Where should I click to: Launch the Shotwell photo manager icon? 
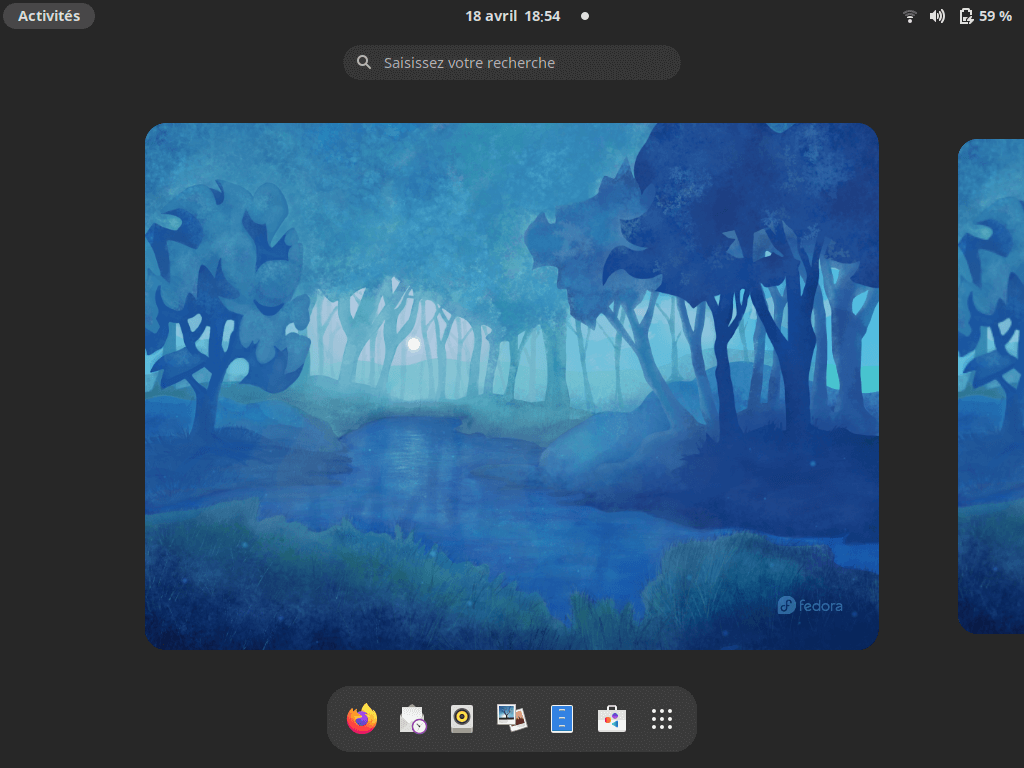512,718
